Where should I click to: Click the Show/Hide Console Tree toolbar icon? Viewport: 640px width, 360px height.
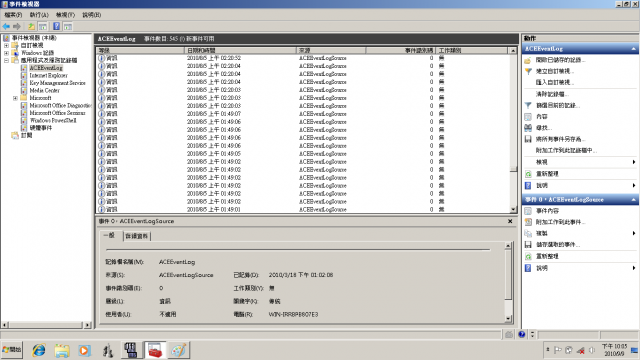point(42,27)
